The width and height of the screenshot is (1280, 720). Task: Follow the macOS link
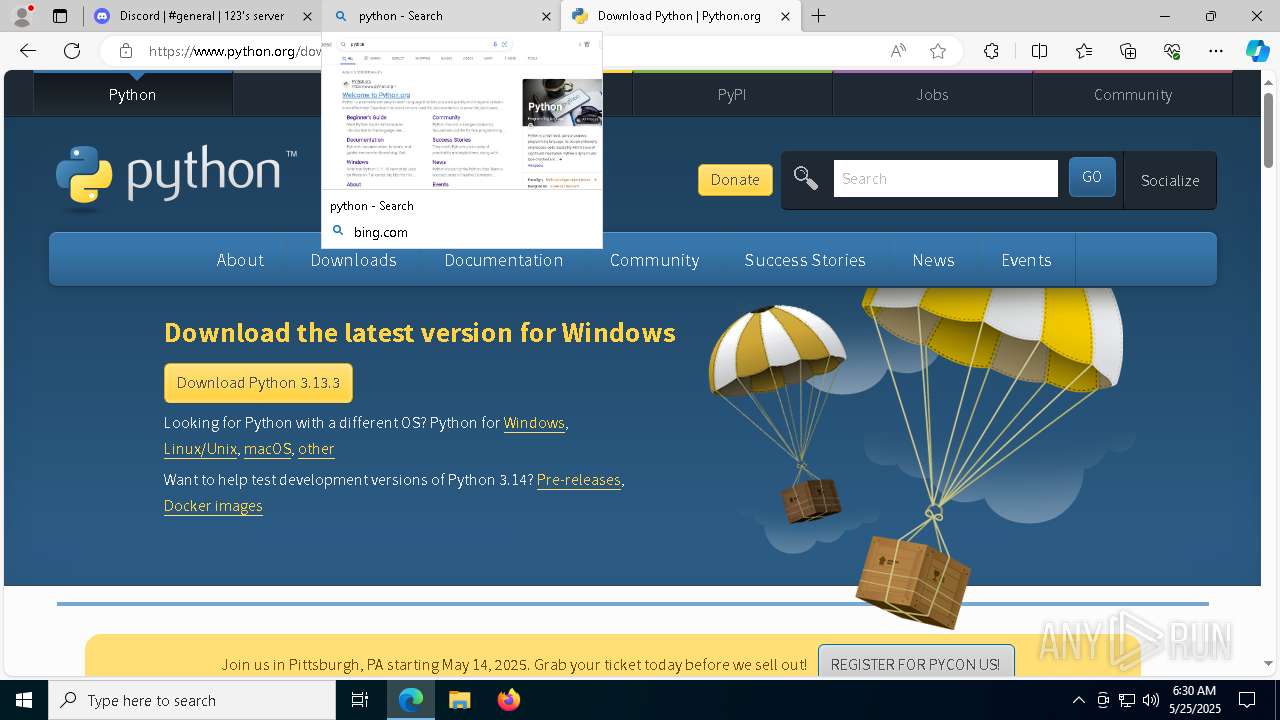point(267,449)
